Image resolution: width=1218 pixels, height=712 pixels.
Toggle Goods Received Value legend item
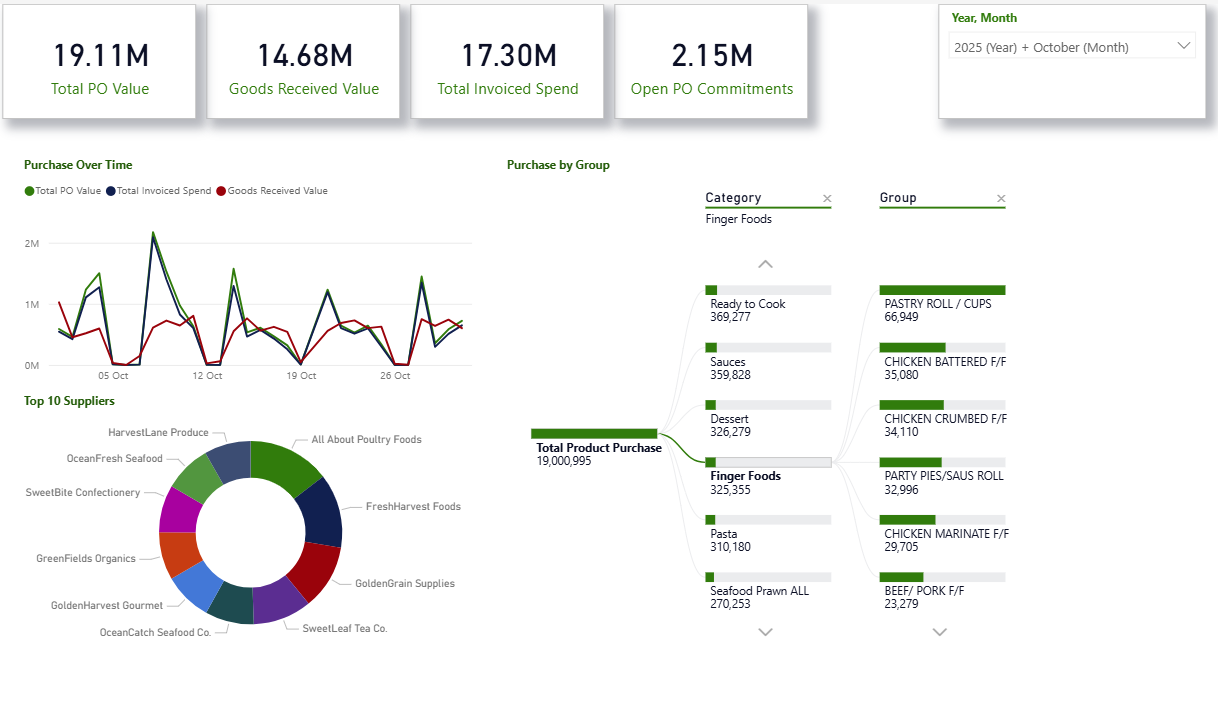pos(276,191)
